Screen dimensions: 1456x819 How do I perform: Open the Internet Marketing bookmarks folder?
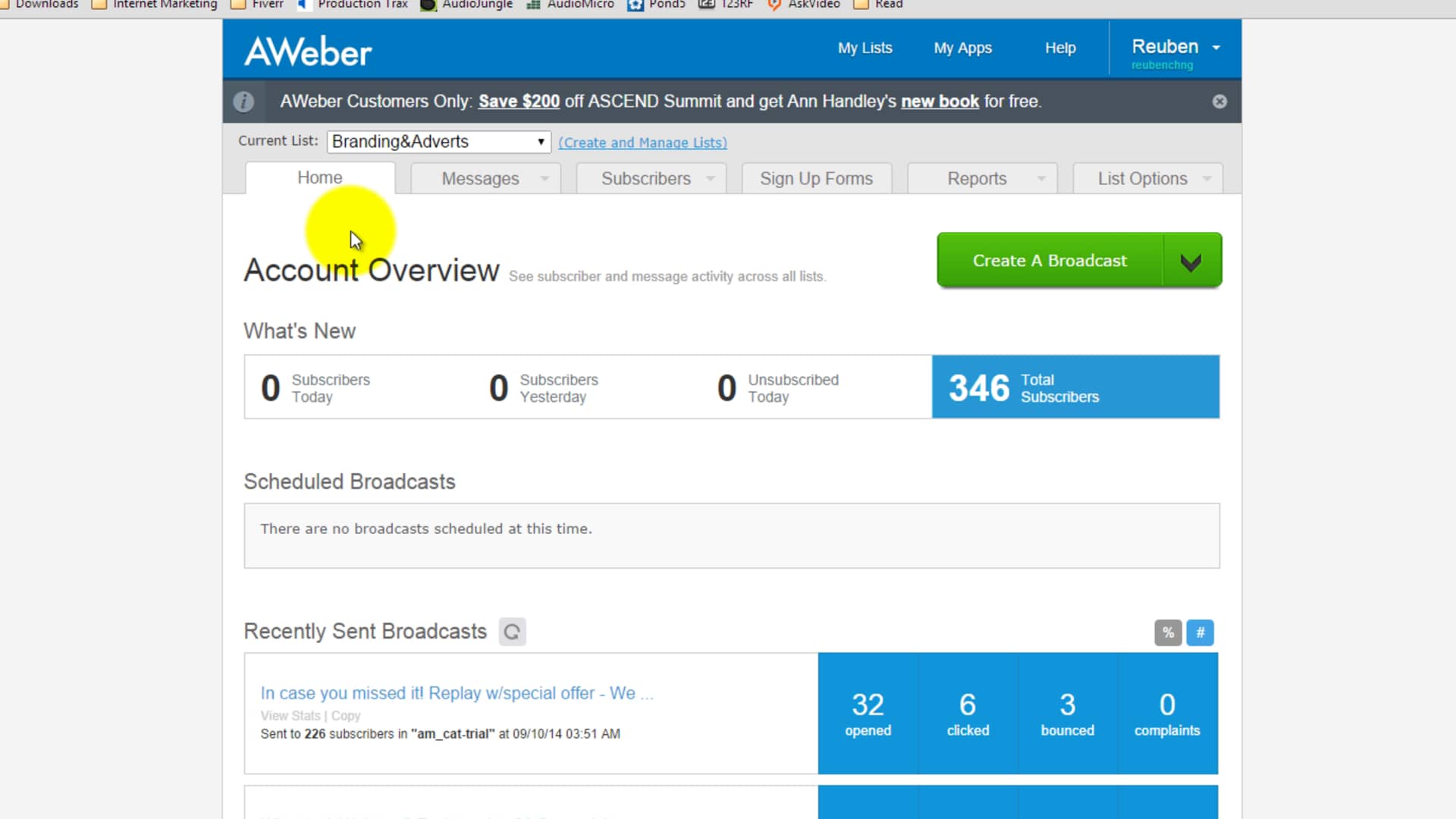coord(154,5)
